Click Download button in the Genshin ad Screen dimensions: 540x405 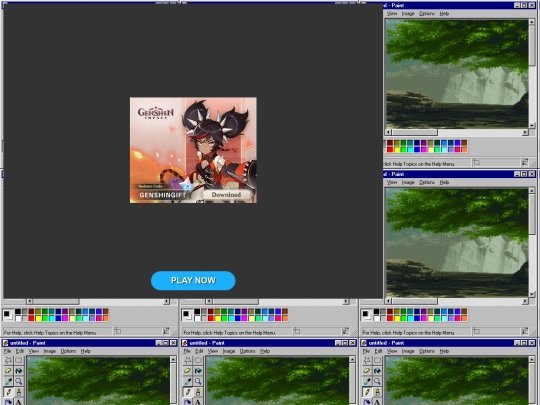tap(226, 195)
